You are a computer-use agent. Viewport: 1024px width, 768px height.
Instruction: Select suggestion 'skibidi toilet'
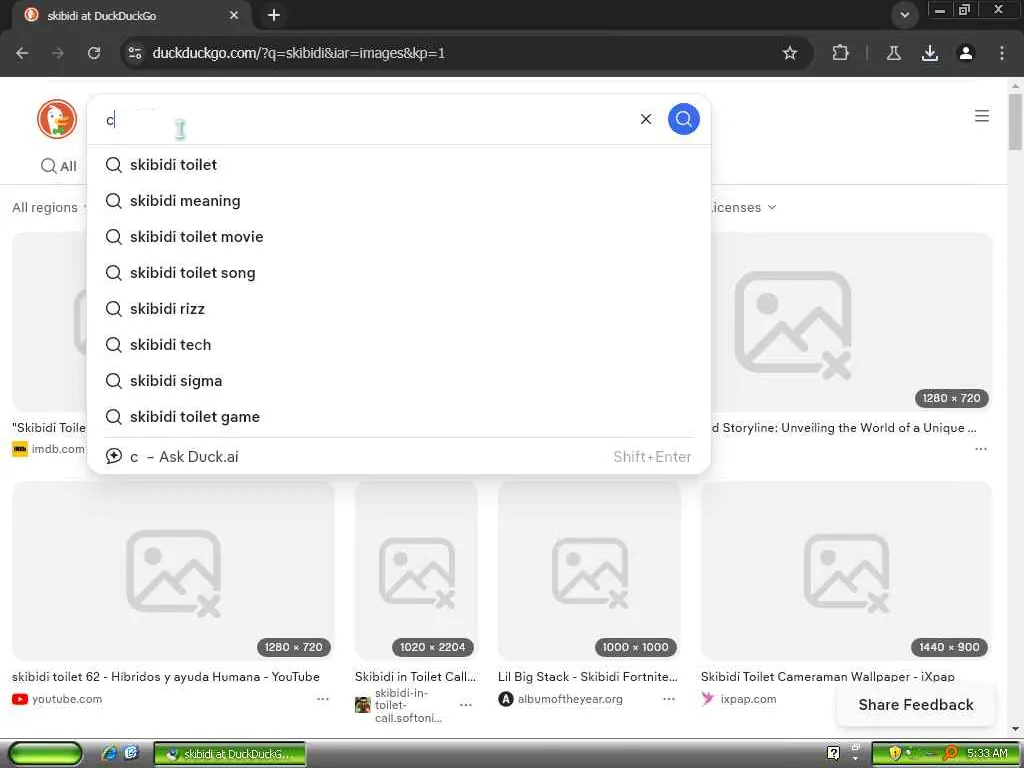pyautogui.click(x=398, y=165)
